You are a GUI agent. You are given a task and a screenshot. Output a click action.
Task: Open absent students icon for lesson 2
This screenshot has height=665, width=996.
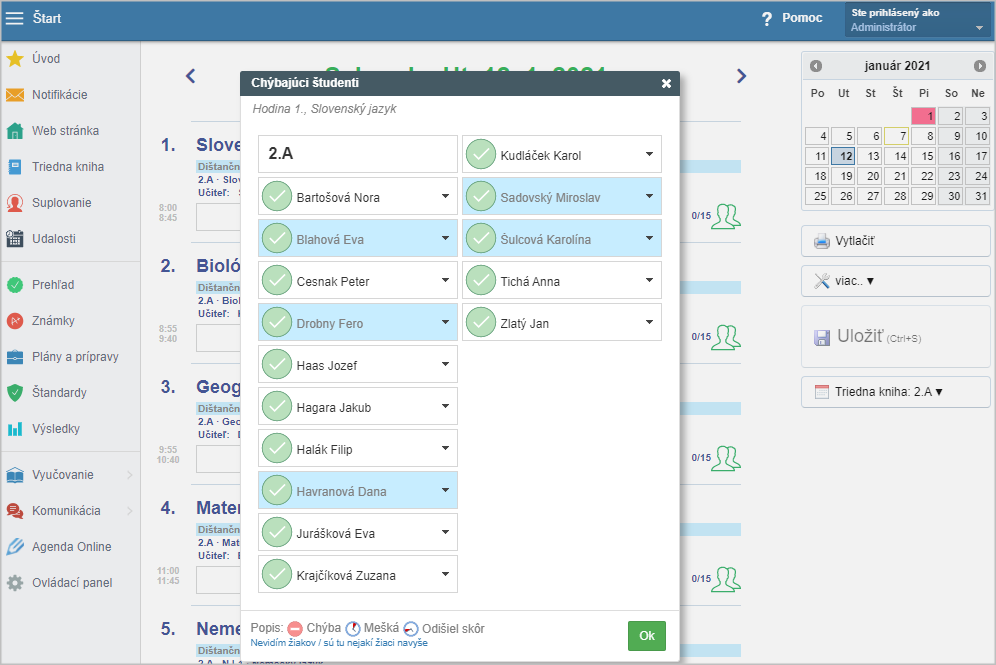pos(725,337)
